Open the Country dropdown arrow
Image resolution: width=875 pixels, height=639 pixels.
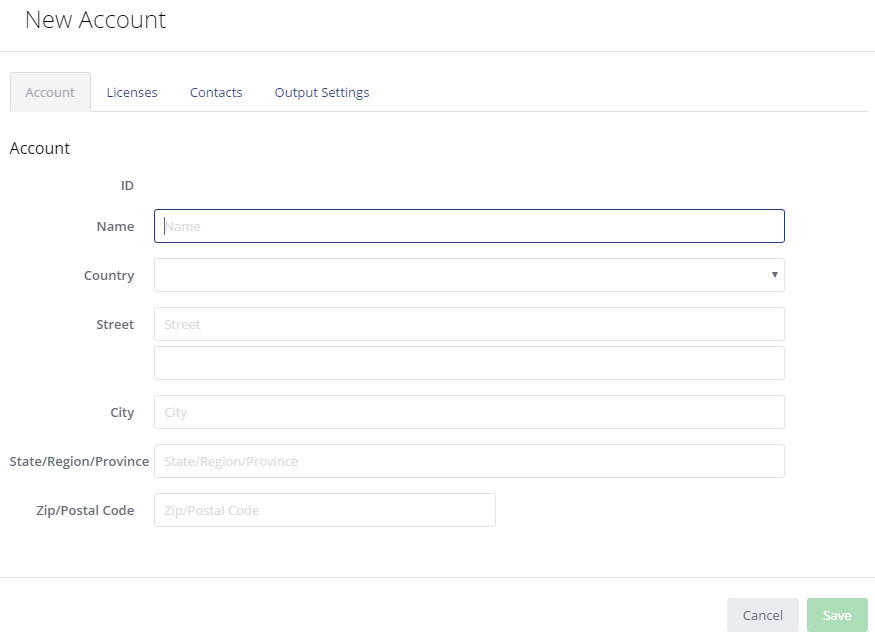pos(775,275)
